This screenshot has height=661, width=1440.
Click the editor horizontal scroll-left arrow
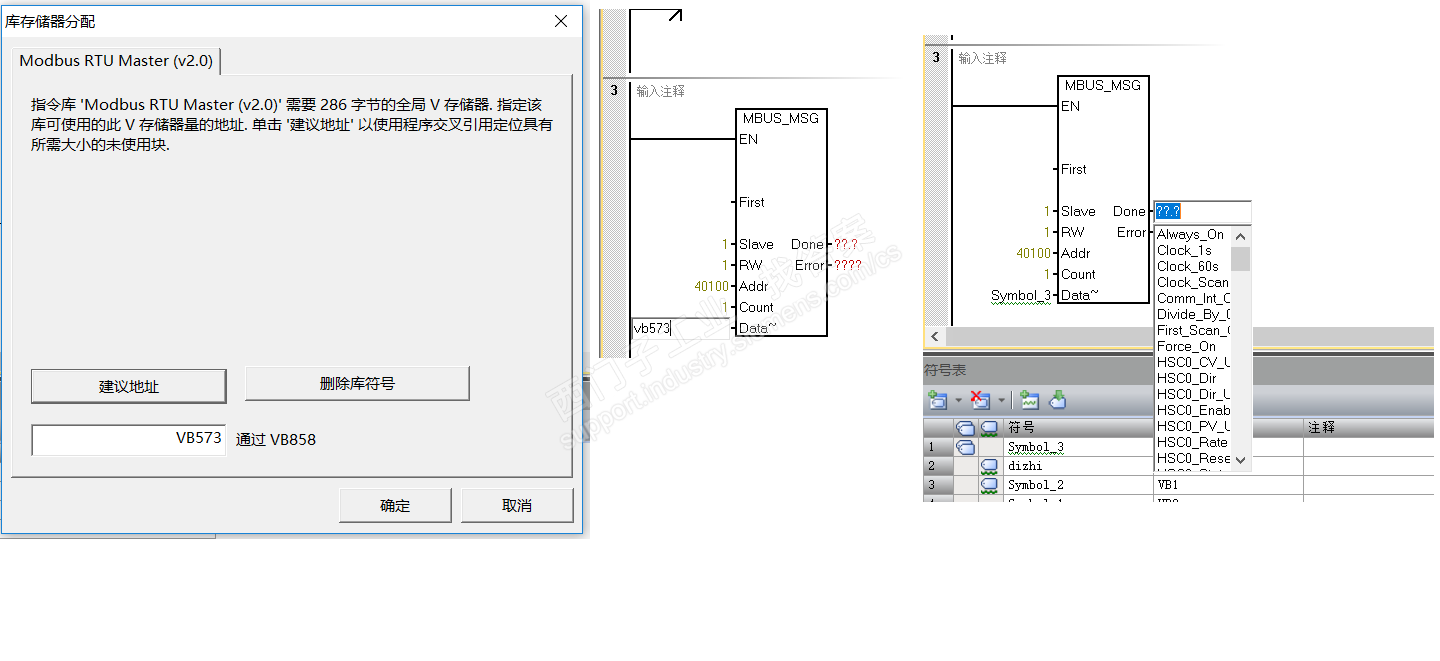tap(935, 337)
